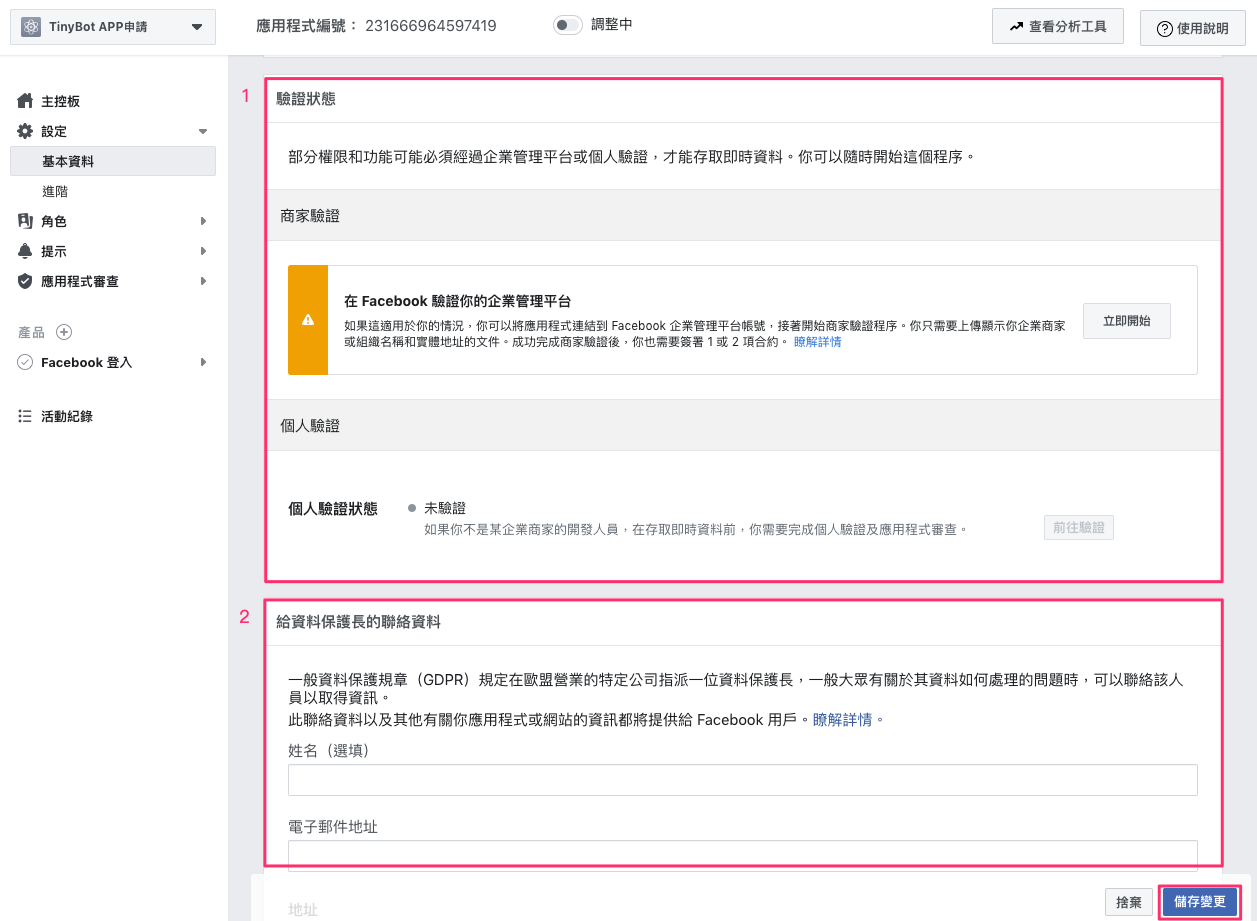The width and height of the screenshot is (1257, 921).
Task: Click the warning triangle icon in 商家驗證
Action: [x=308, y=320]
